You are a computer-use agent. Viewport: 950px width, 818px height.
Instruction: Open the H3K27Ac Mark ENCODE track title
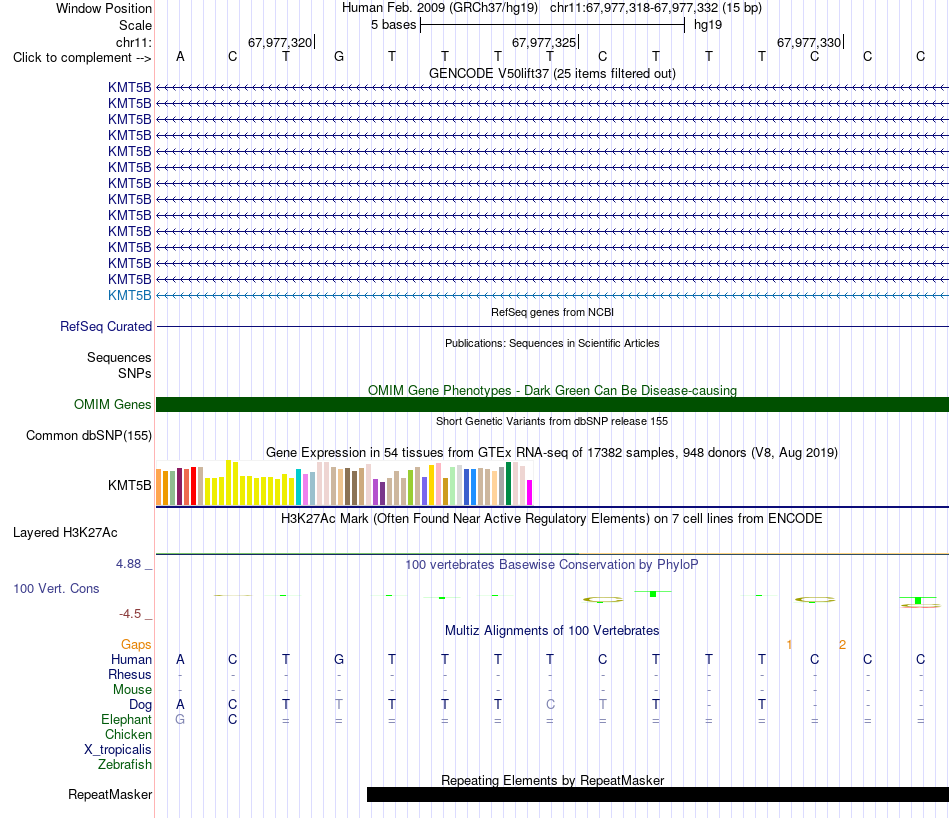click(x=552, y=519)
